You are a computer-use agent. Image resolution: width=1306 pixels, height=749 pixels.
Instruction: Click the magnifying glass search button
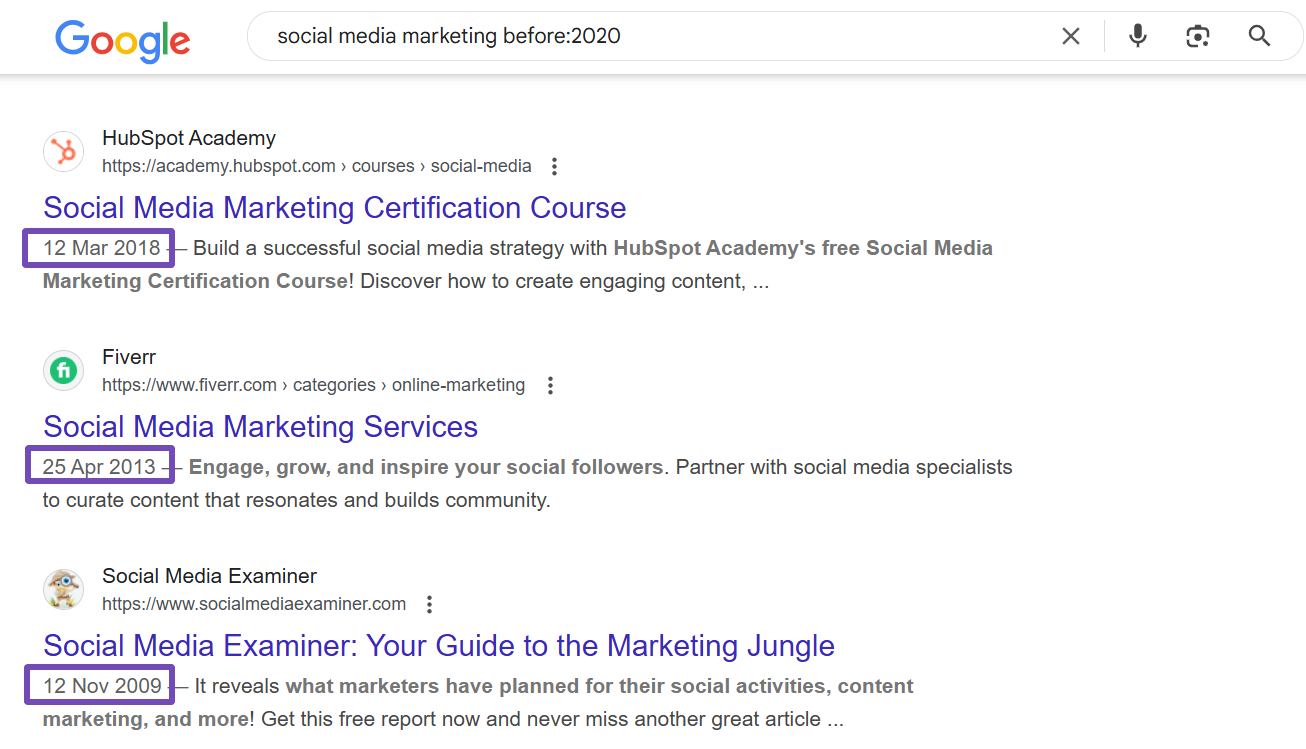click(x=1259, y=37)
